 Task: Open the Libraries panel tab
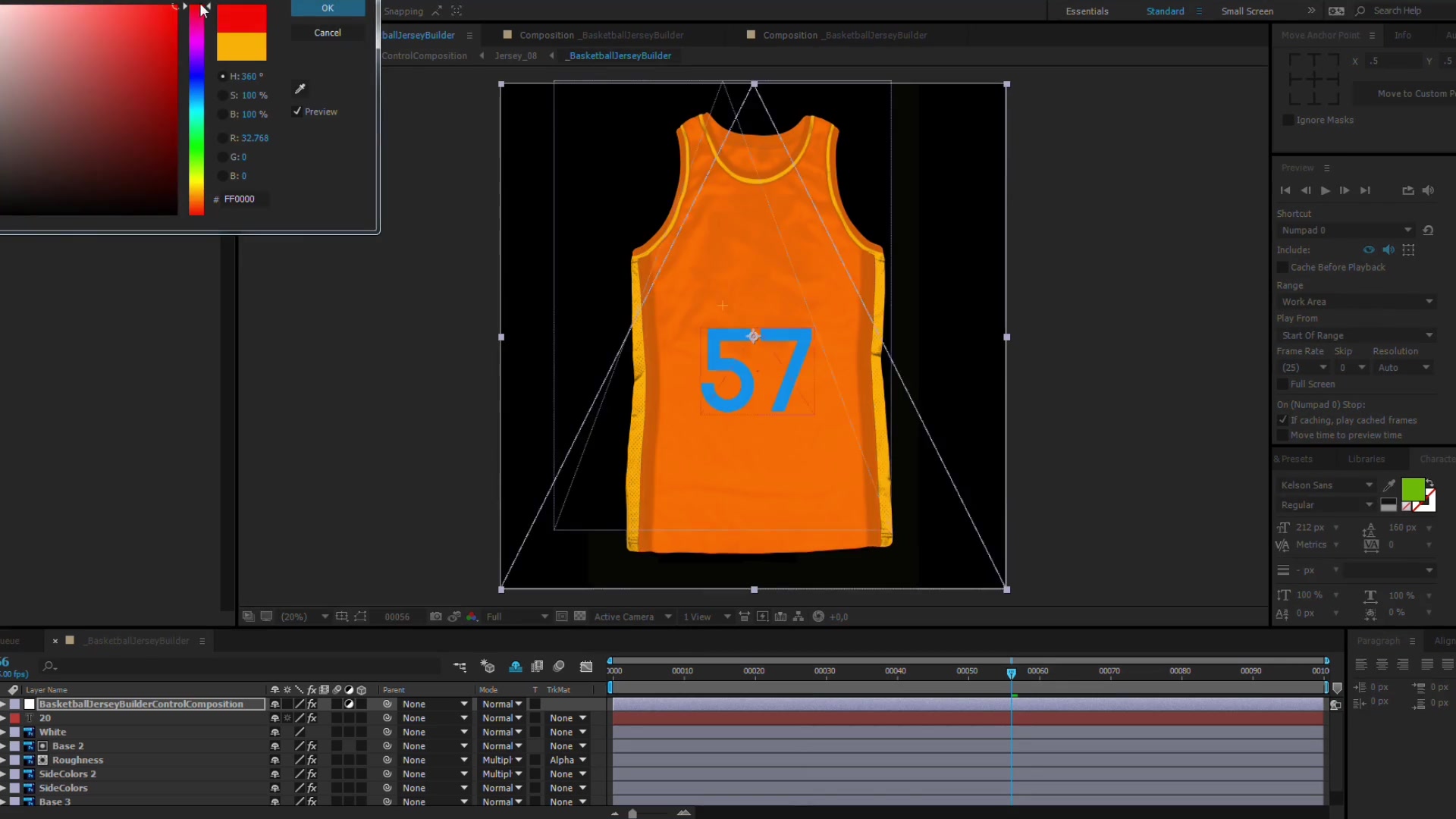pos(1366,459)
